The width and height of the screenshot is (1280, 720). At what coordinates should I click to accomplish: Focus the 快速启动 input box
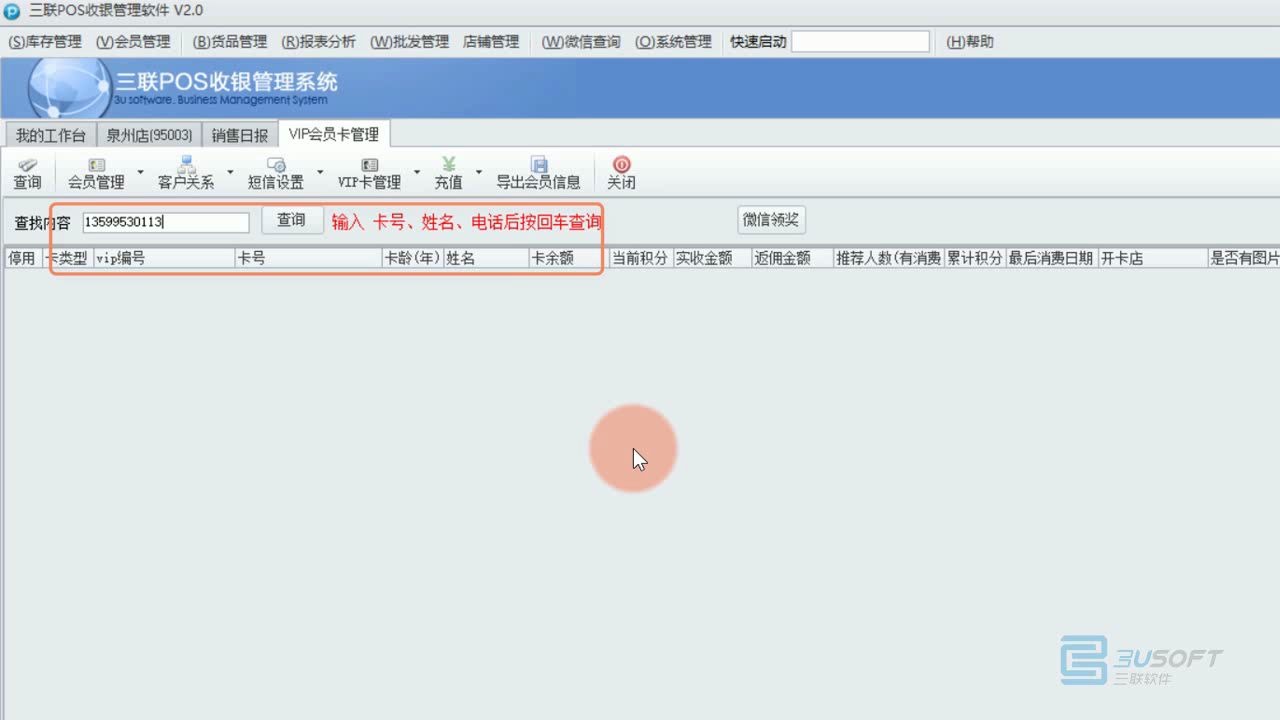tap(860, 42)
